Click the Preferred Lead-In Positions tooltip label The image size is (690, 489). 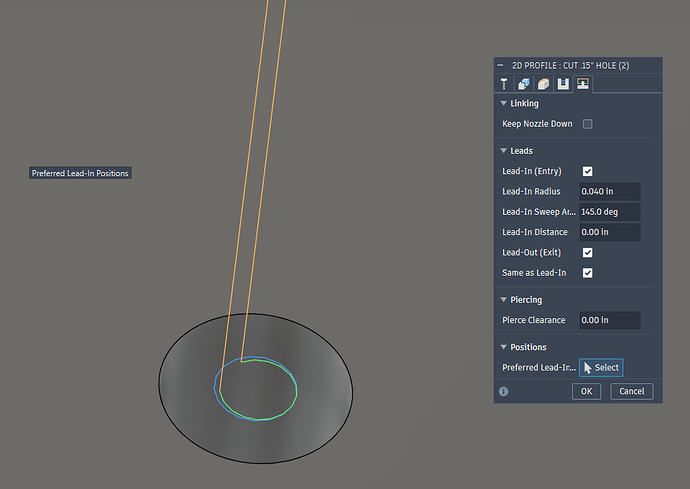pos(80,173)
